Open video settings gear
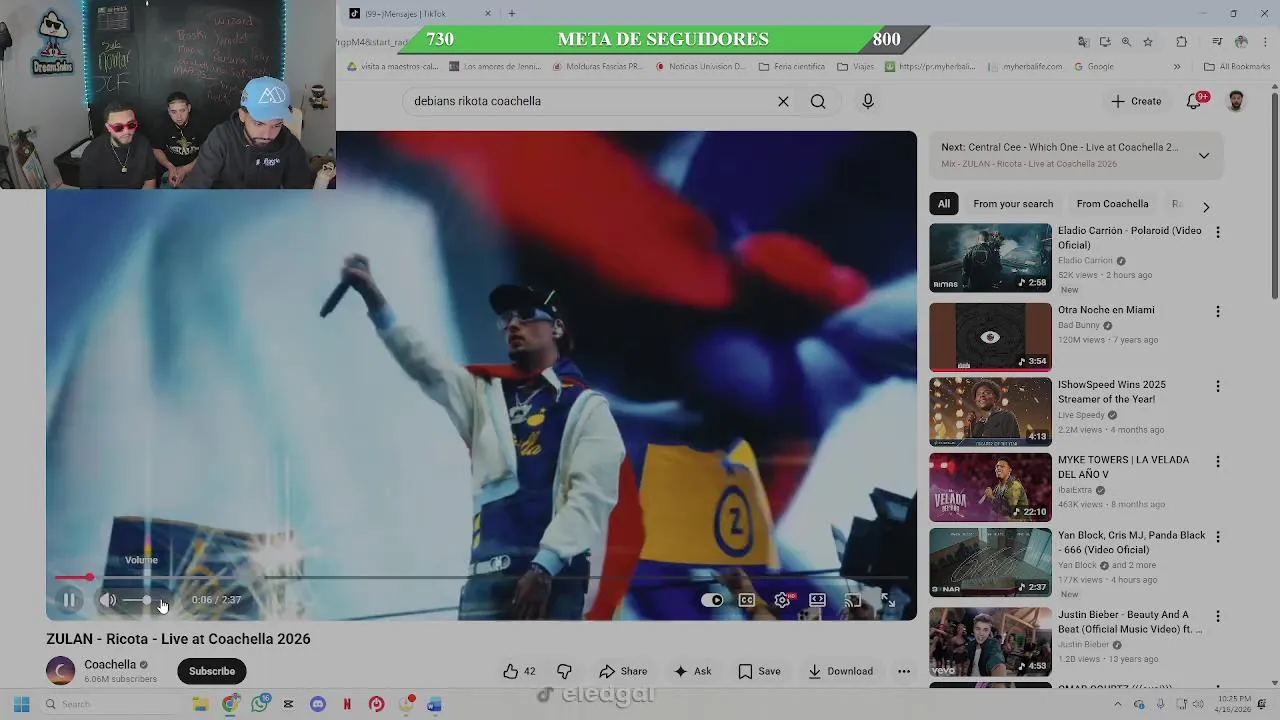Image resolution: width=1280 pixels, height=720 pixels. click(x=782, y=600)
